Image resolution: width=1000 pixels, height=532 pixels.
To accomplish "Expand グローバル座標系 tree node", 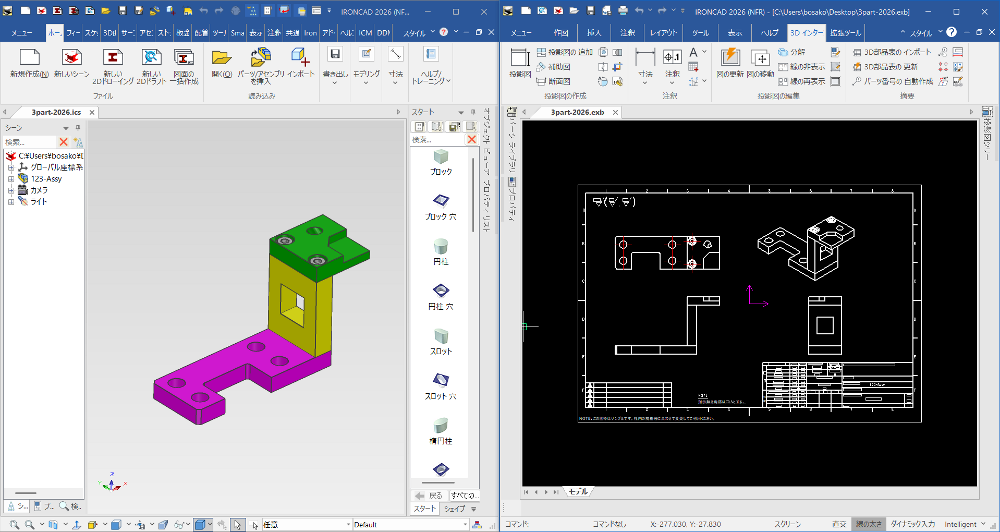I will point(11,167).
